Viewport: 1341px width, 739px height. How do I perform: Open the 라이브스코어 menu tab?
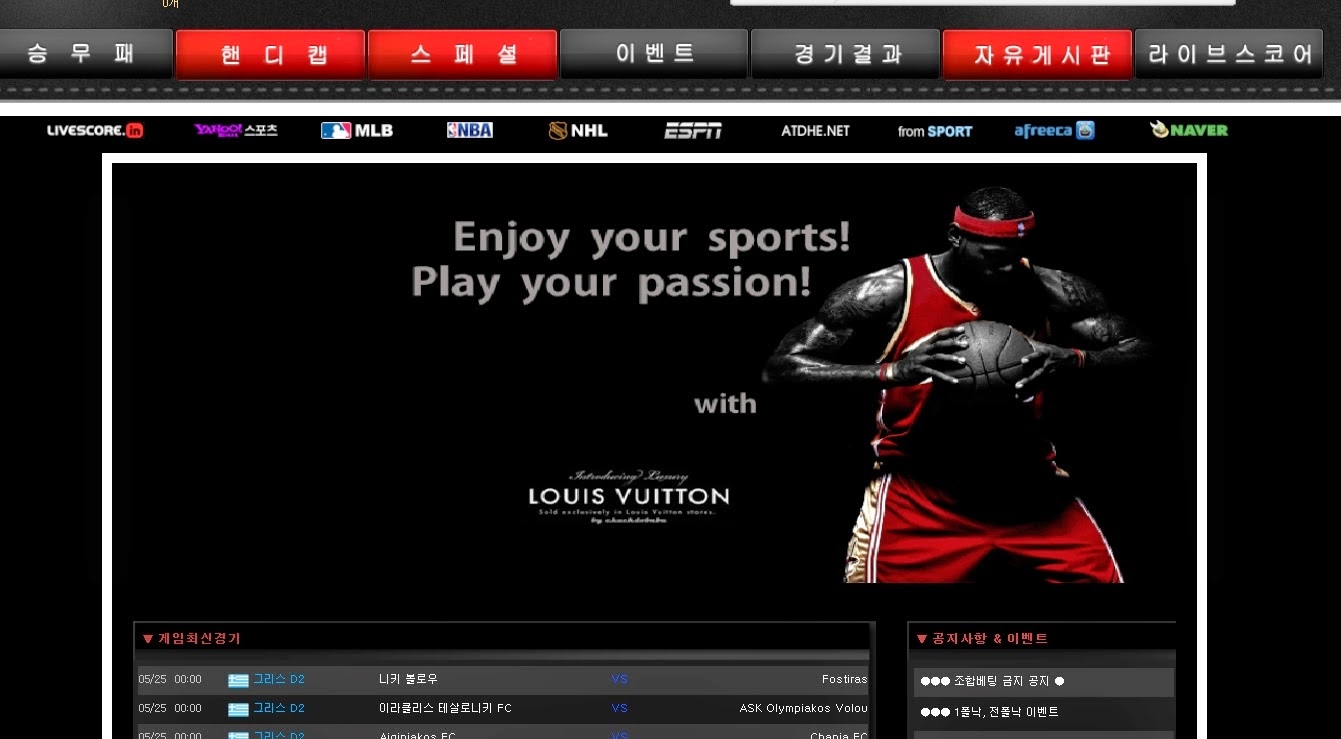click(1230, 54)
